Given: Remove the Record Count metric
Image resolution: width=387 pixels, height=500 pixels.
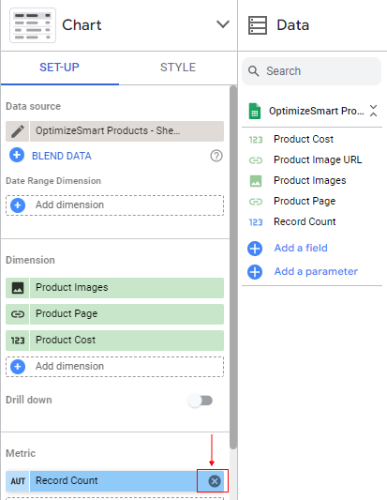Looking at the screenshot, I should tap(214, 481).
